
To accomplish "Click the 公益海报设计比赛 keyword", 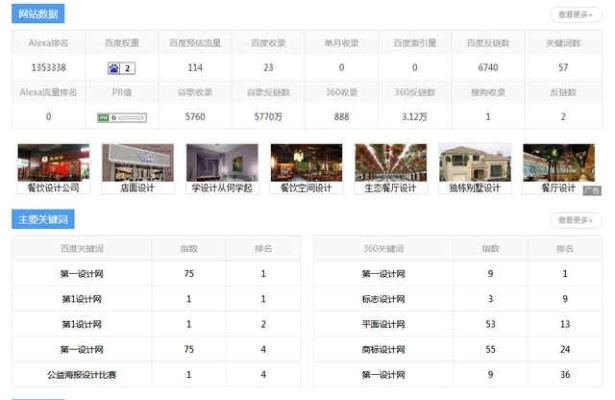I will coord(81,374).
